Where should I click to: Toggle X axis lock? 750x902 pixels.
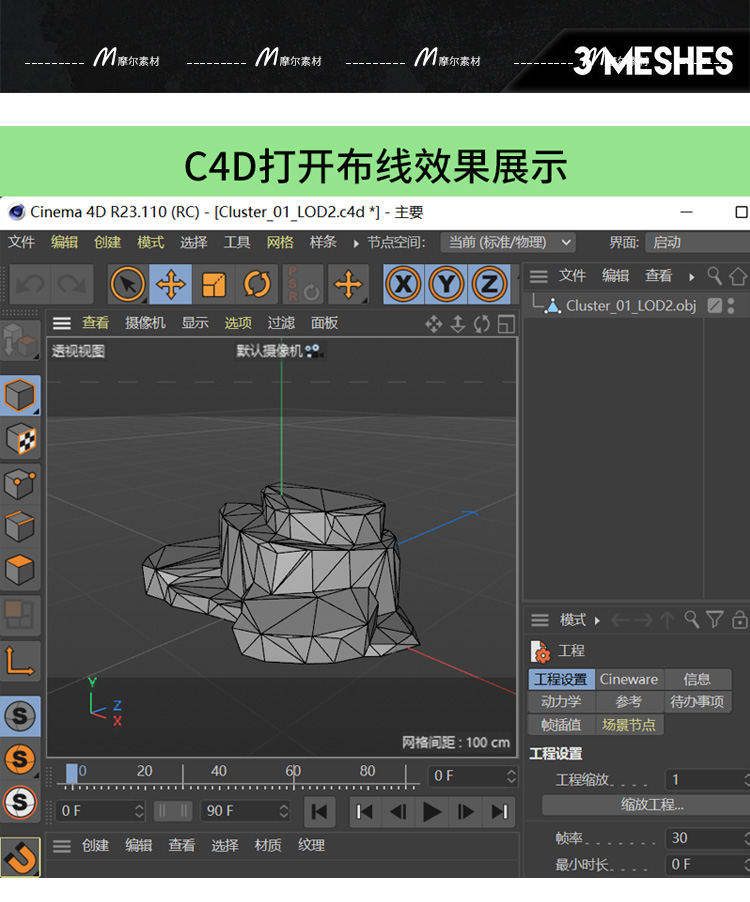coord(403,285)
